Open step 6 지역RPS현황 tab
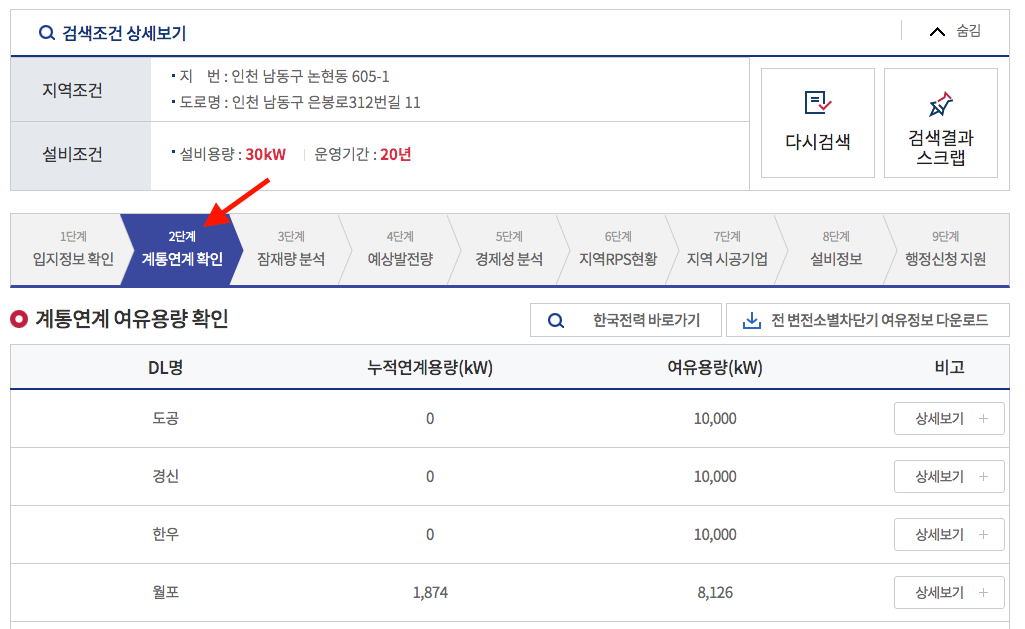This screenshot has height=629, width=1025. (x=618, y=249)
